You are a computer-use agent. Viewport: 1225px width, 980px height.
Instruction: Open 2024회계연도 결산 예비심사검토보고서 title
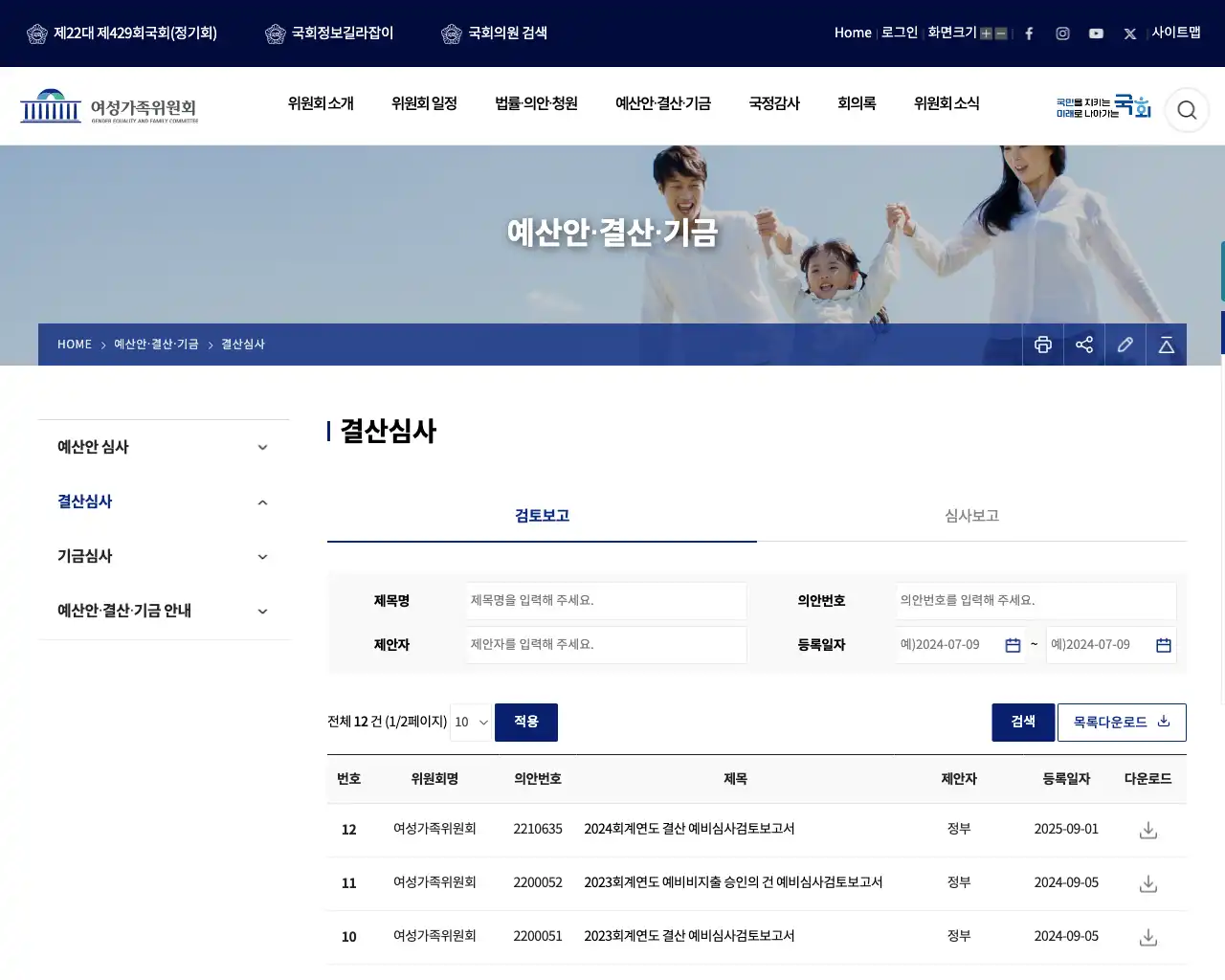[x=689, y=829]
